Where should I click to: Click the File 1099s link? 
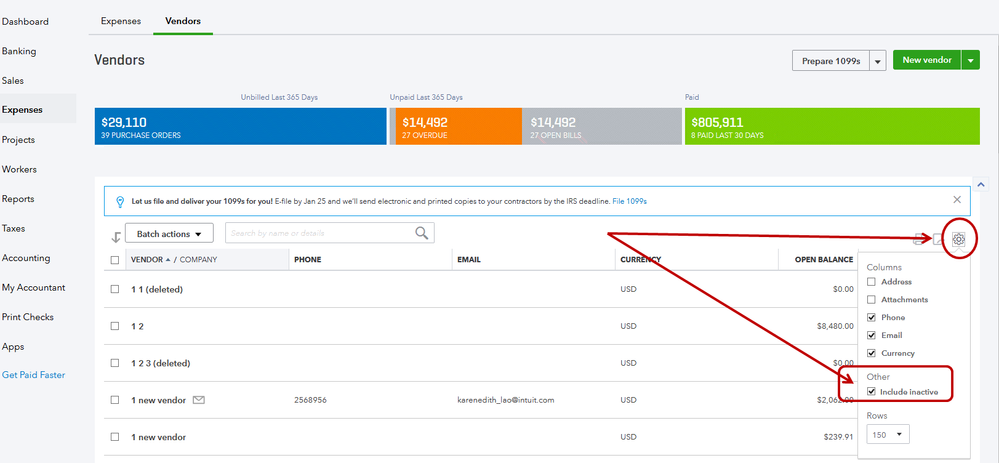tap(629, 201)
